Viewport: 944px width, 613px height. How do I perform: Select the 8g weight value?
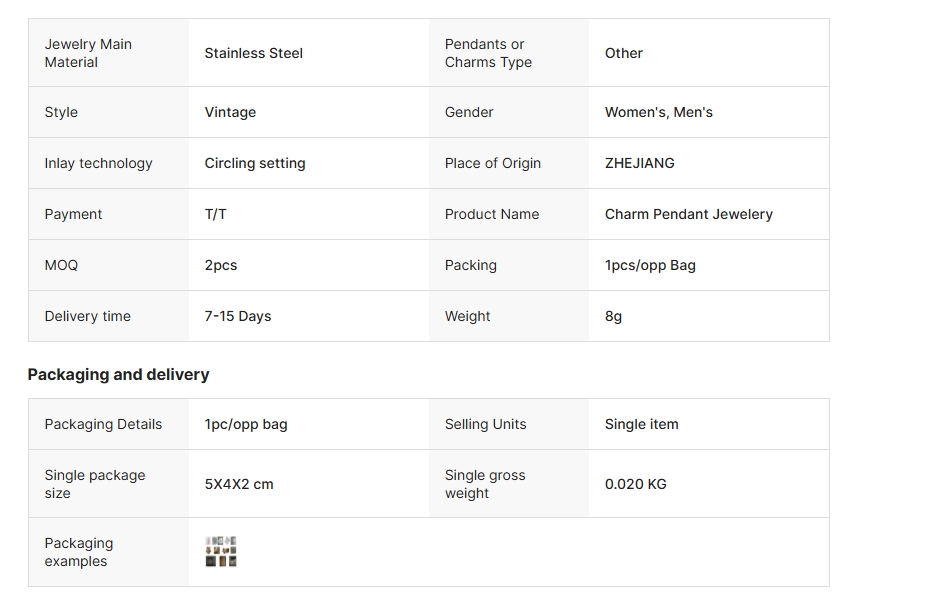pyautogui.click(x=613, y=317)
